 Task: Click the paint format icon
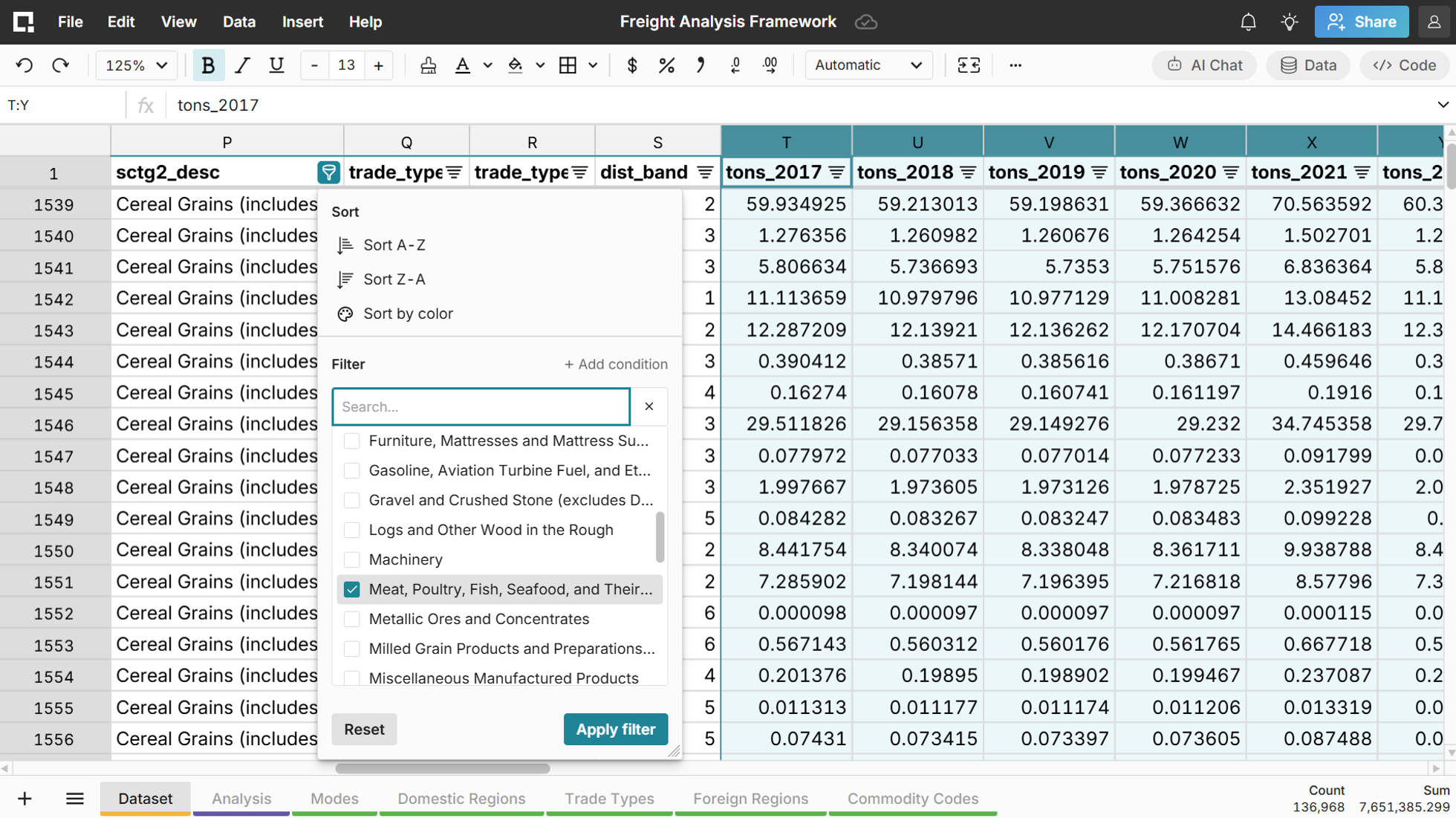428,65
